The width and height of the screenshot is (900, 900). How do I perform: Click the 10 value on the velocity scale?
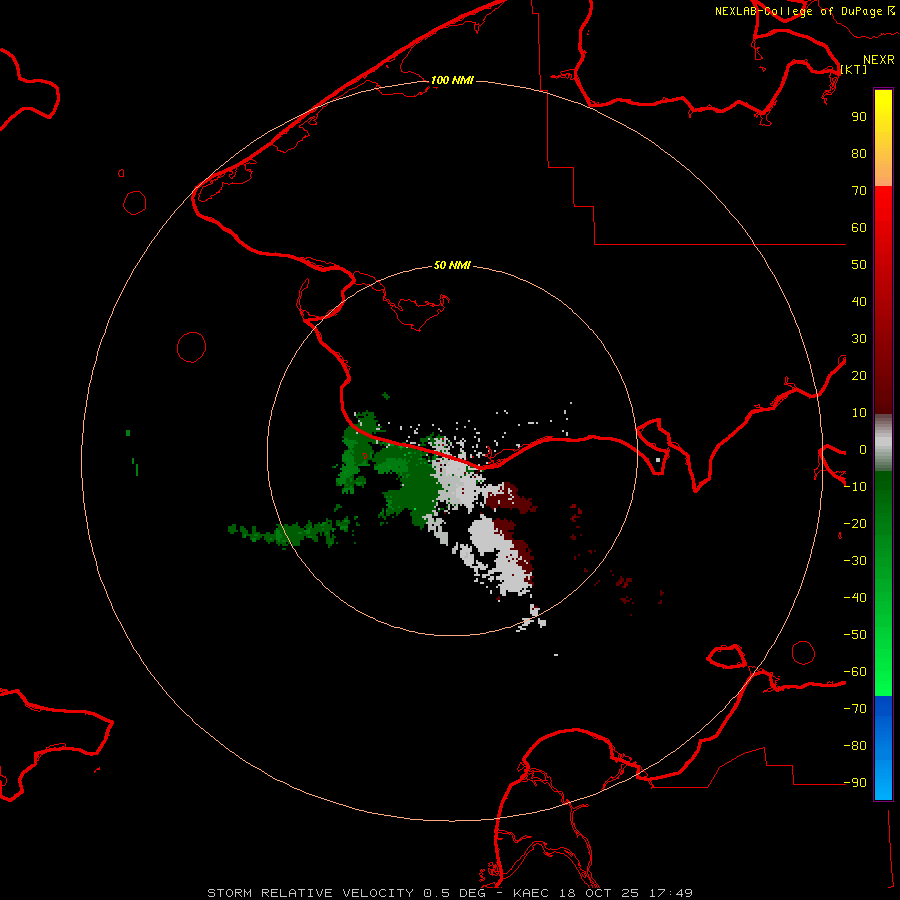coord(859,413)
